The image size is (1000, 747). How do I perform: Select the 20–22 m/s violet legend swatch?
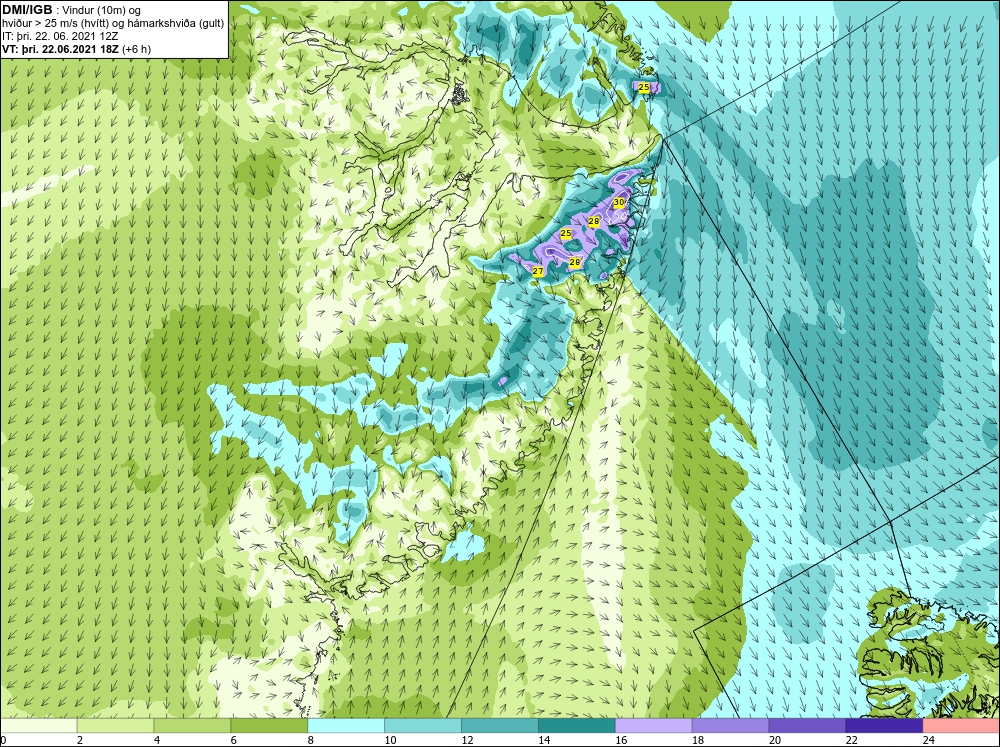pos(807,726)
